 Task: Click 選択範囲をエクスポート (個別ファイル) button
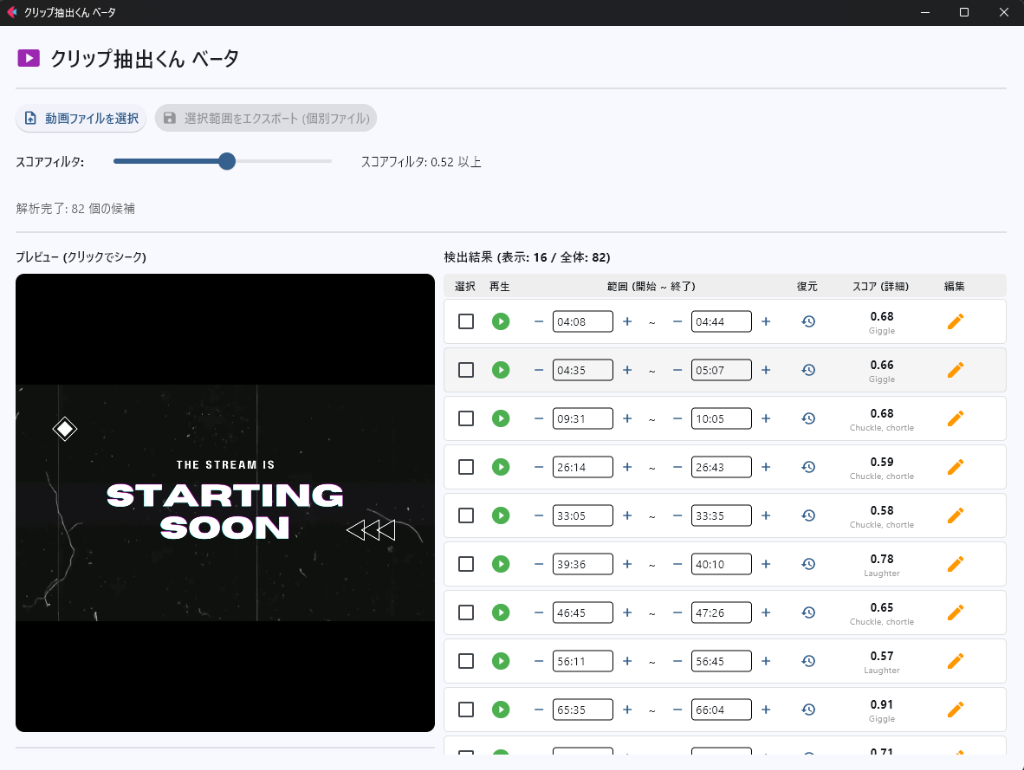click(266, 118)
